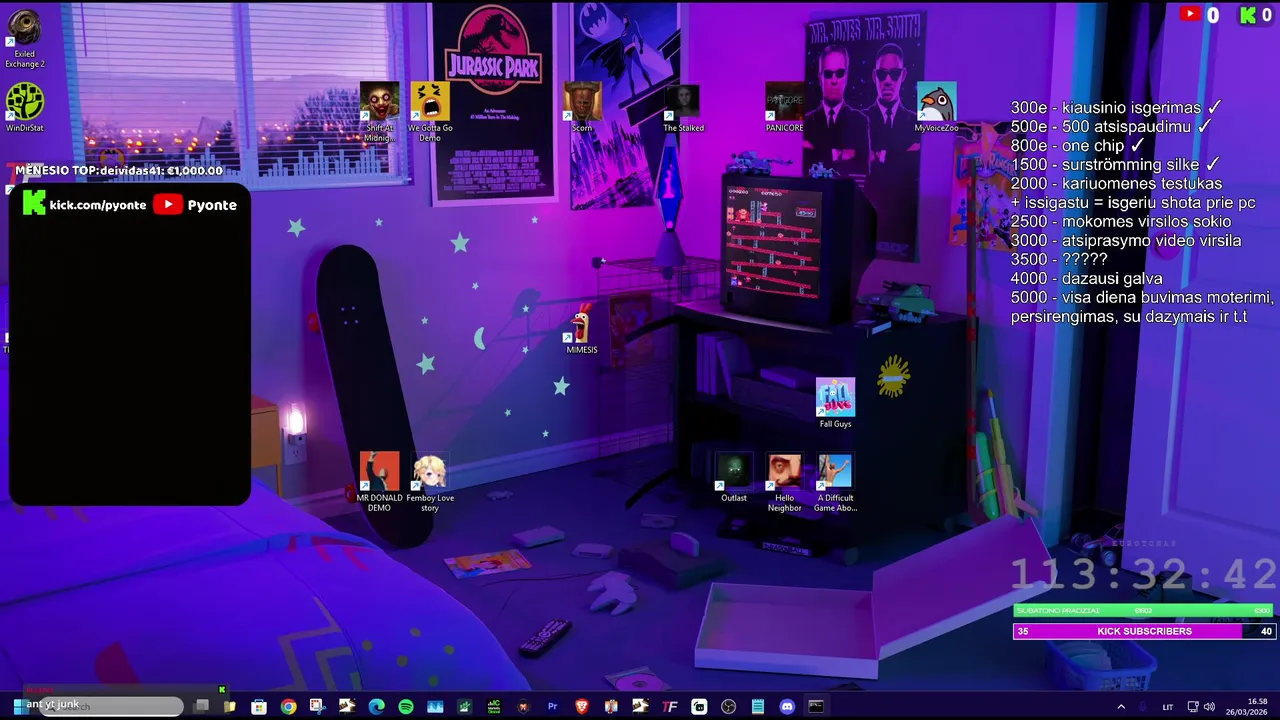The image size is (1280, 720).
Task: Open File Explorer from the taskbar
Action: [x=229, y=707]
